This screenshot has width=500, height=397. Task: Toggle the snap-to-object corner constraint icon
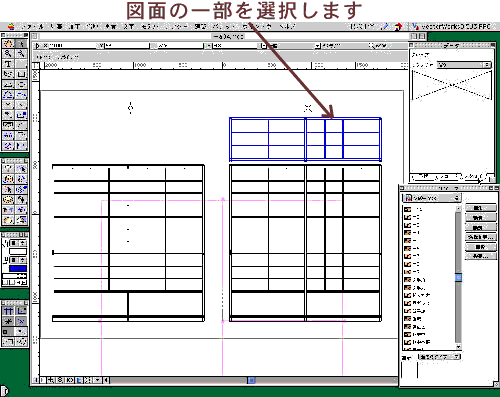[21, 311]
